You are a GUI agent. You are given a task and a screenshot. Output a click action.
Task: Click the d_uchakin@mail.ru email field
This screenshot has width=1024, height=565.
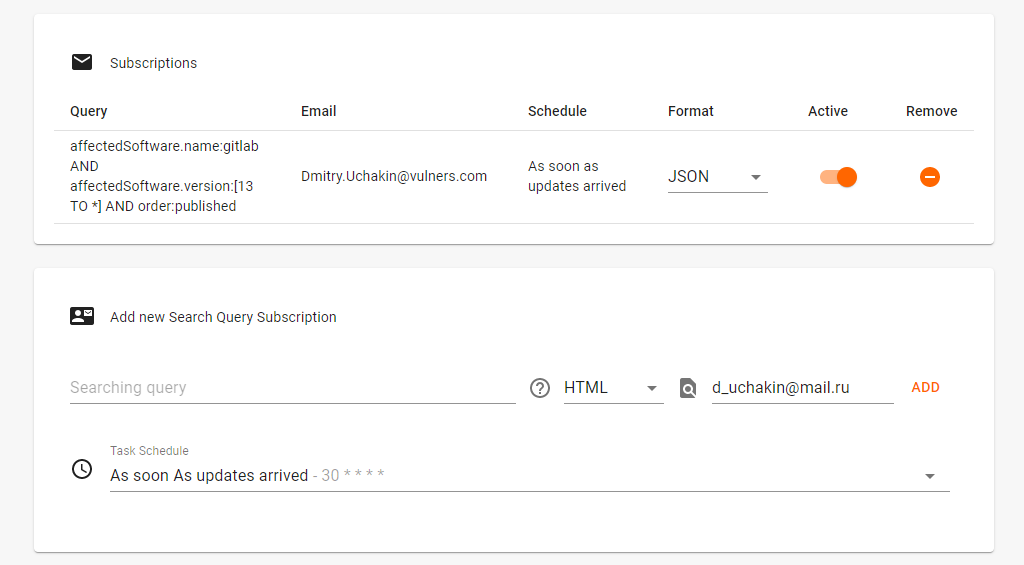pos(802,388)
